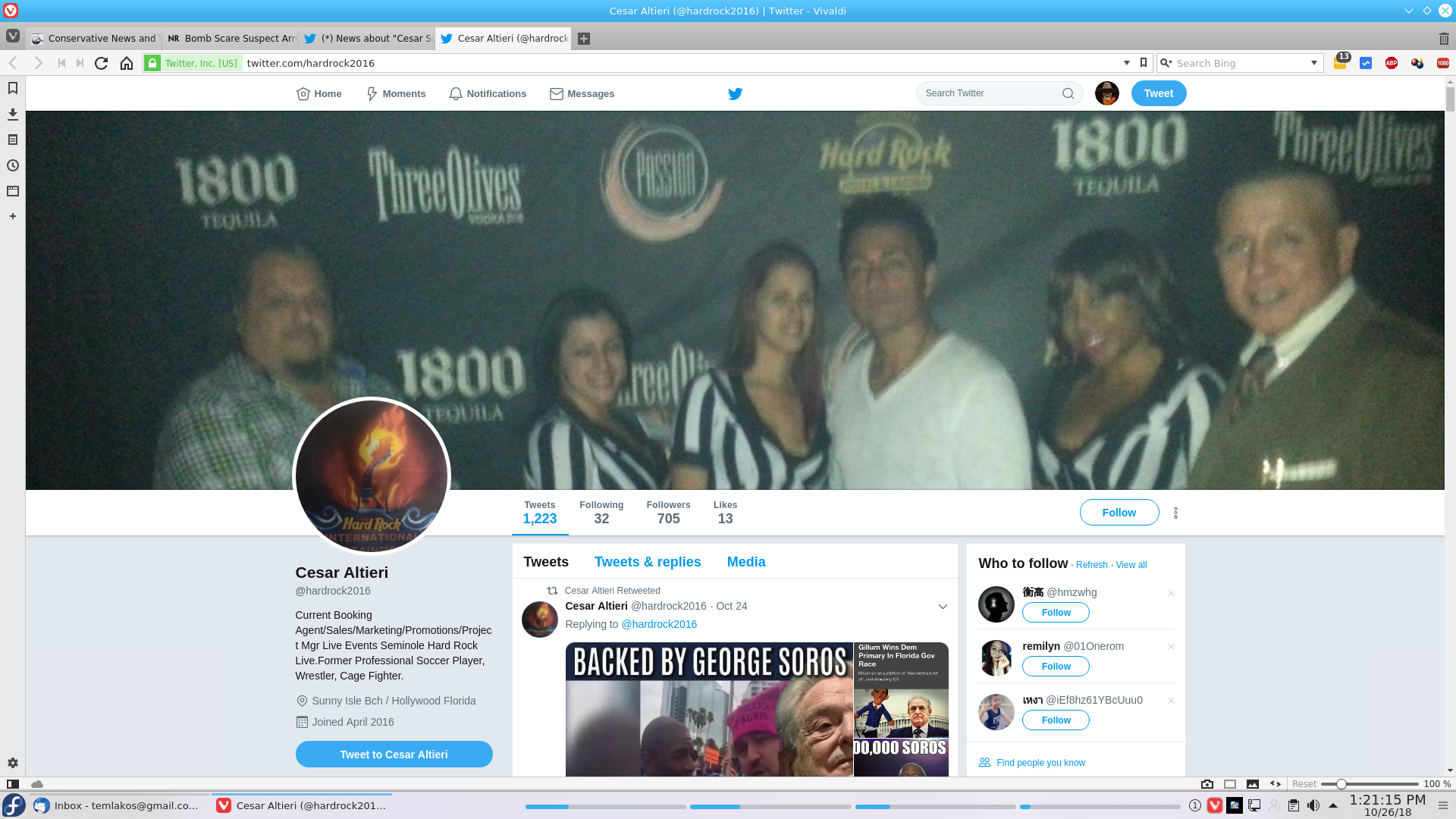Viewport: 1456px width, 819px height.
Task: Open the page actions code icon
Action: click(1276, 784)
